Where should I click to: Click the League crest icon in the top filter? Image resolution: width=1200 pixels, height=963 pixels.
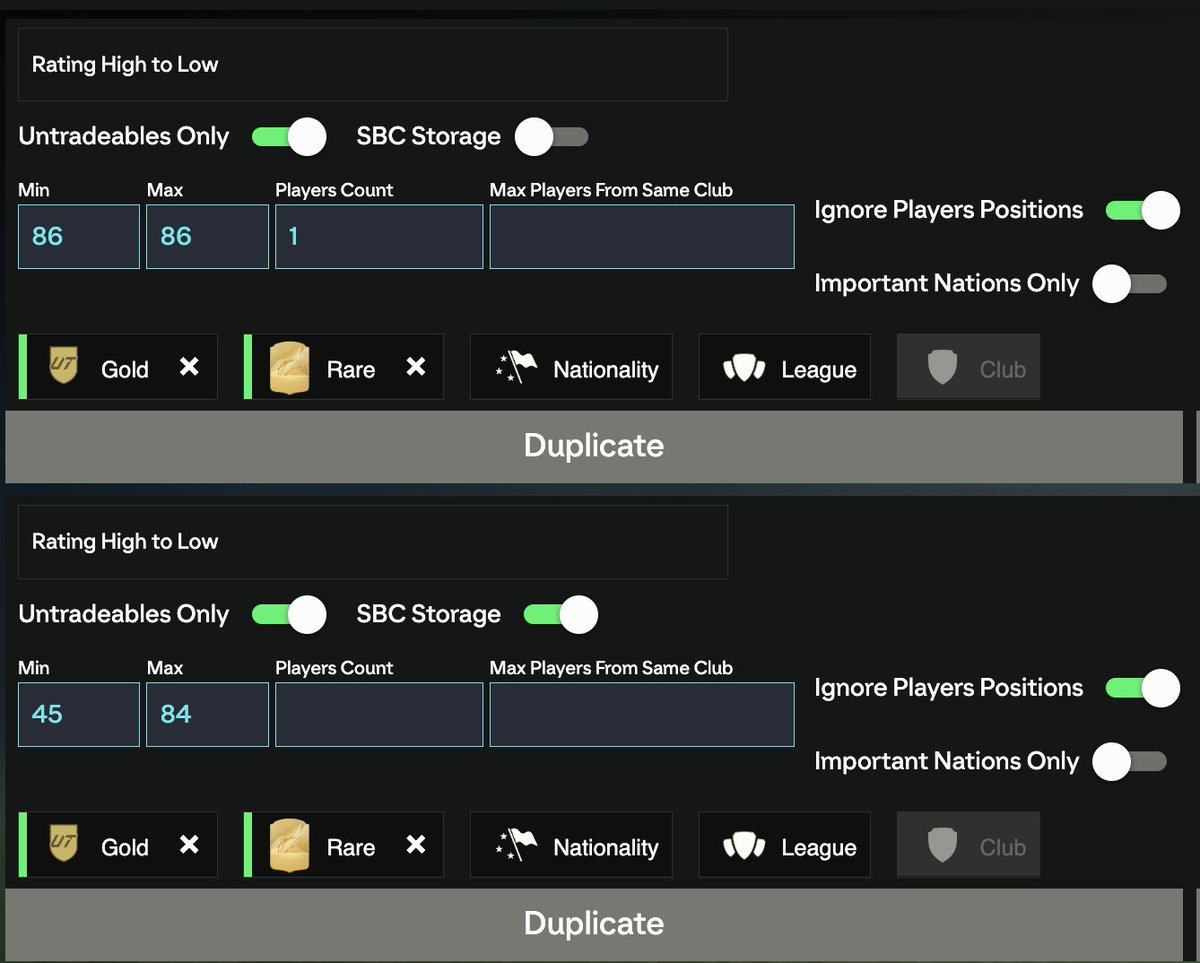(x=743, y=369)
